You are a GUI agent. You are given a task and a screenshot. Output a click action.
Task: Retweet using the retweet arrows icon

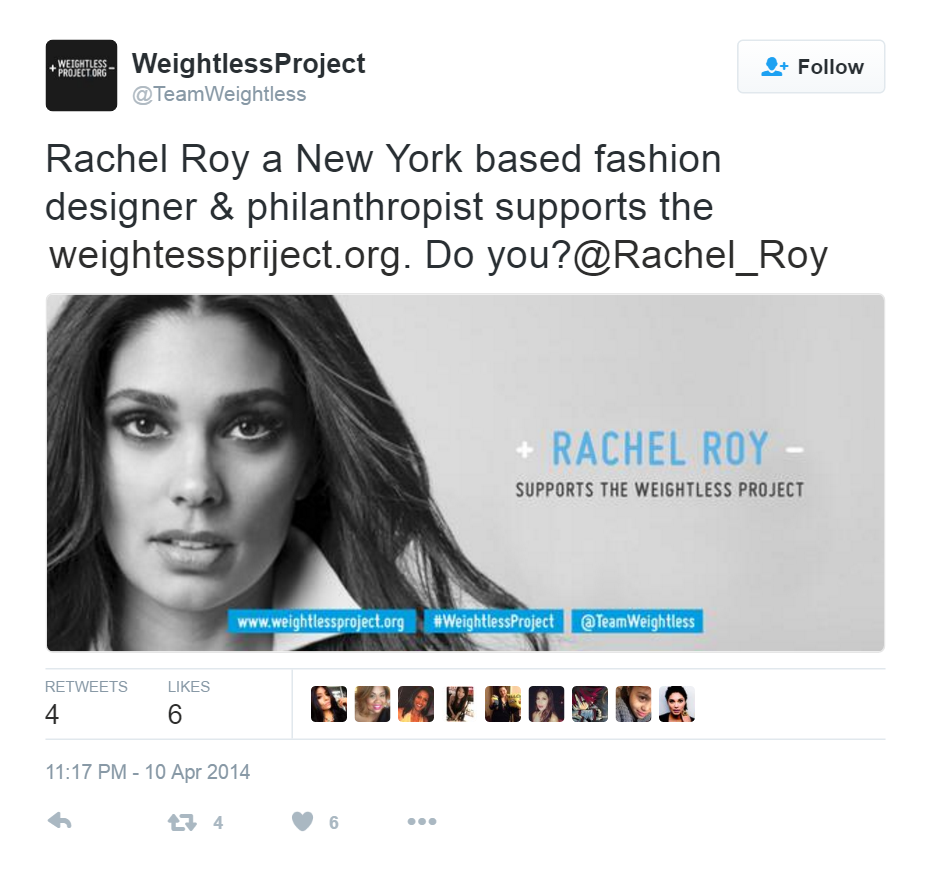point(182,822)
